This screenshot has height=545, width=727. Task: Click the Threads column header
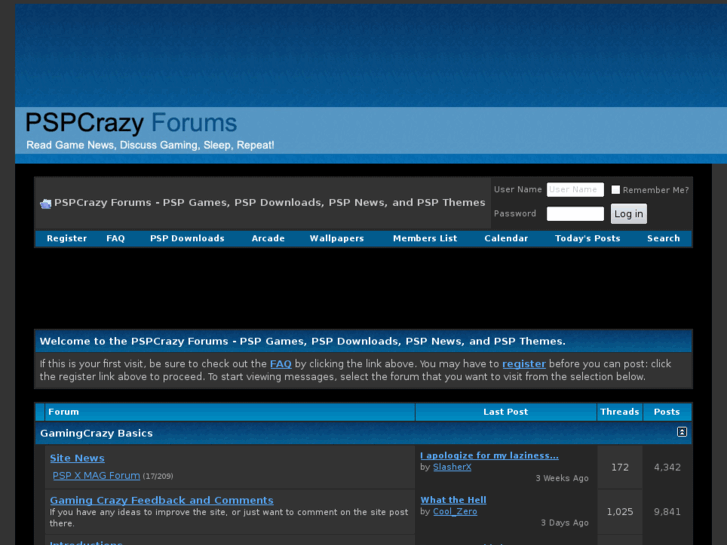619,412
